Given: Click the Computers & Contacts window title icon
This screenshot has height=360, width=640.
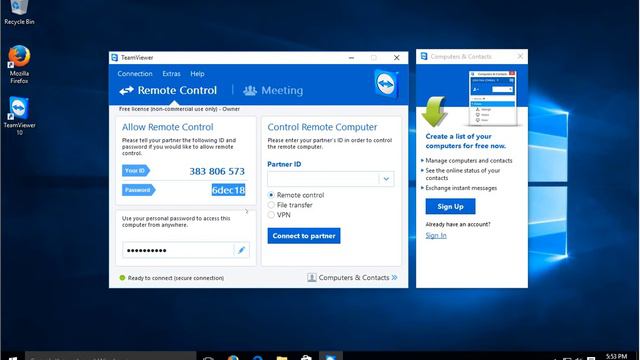Looking at the screenshot, I should click(x=424, y=56).
